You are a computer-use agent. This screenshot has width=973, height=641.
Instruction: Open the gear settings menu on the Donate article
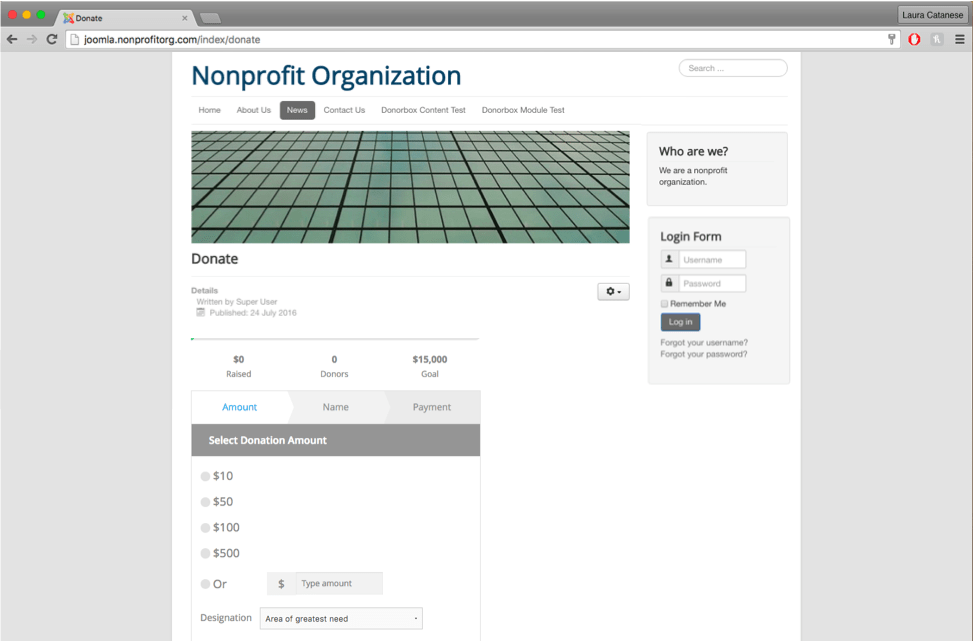[x=610, y=291]
